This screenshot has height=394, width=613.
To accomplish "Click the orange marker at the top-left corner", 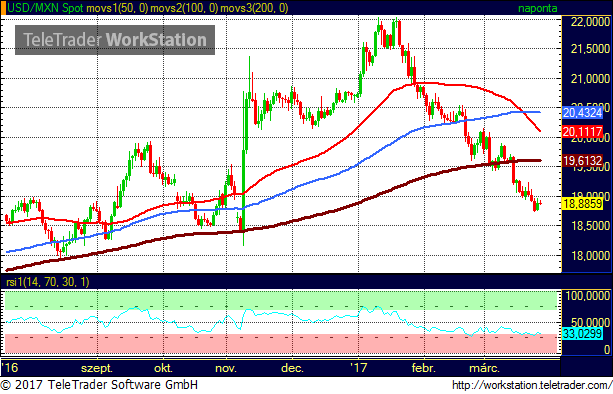I will [x=3, y=8].
